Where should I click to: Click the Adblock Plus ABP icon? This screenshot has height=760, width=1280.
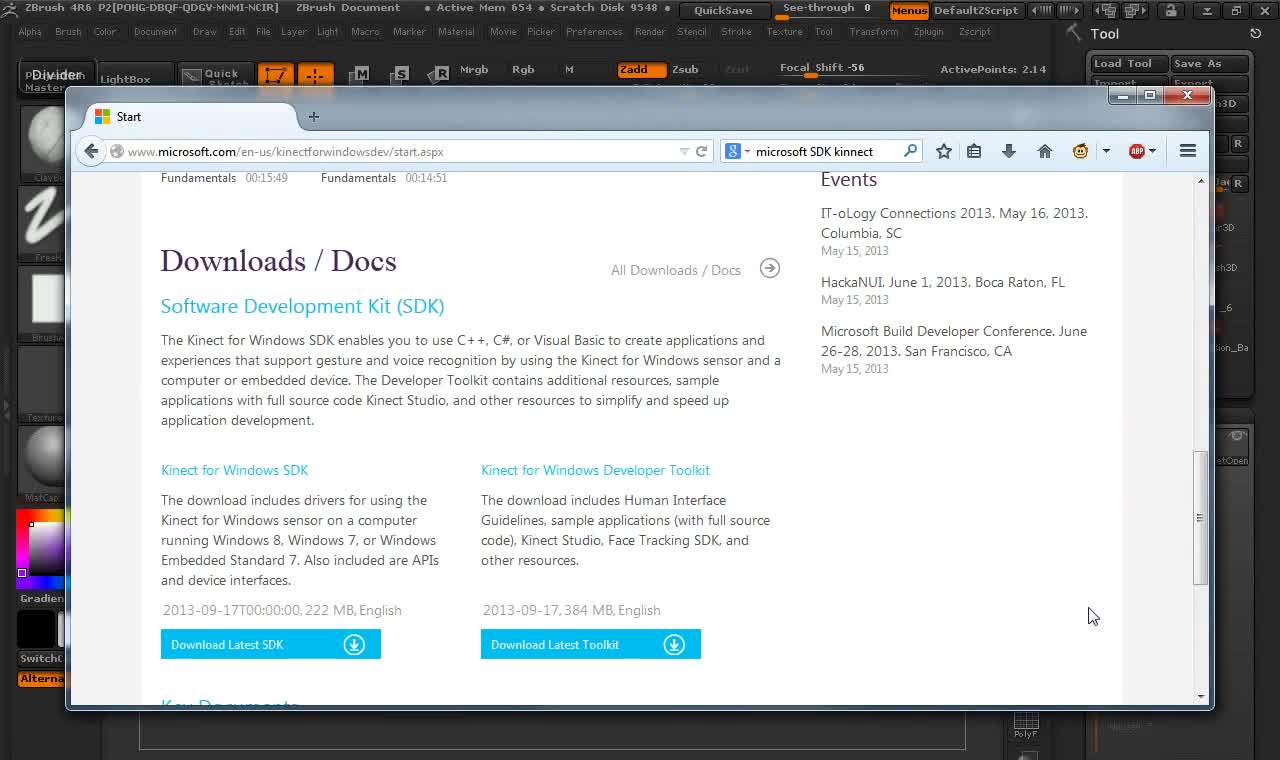(1136, 151)
